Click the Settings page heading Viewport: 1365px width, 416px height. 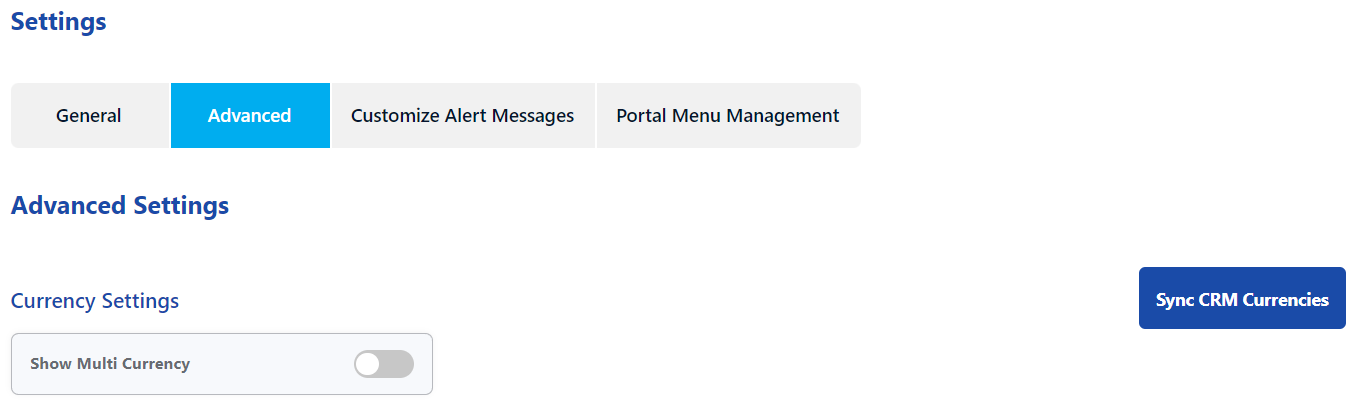(x=58, y=21)
